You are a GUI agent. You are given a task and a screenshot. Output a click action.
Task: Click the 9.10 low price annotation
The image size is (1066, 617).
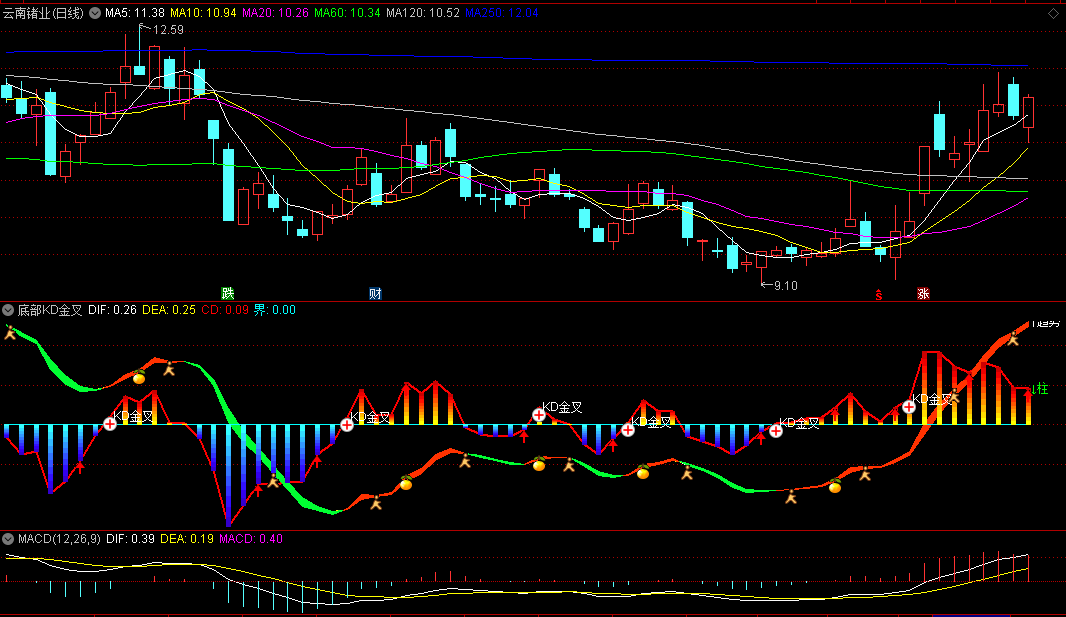(x=786, y=285)
